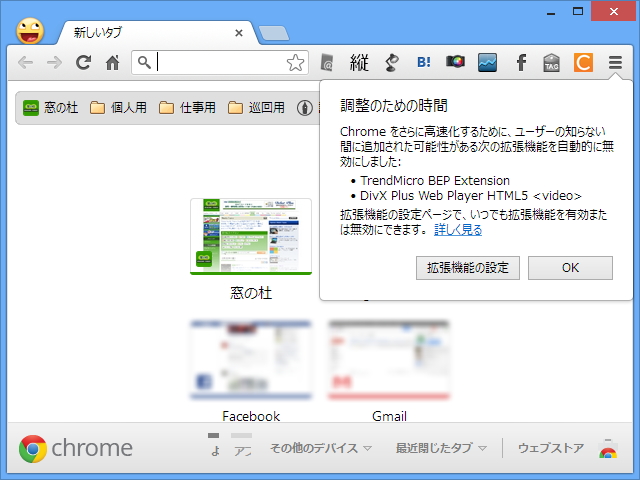Open the Chrome hamburger menu
Viewport: 640px width, 480px height.
click(x=615, y=62)
